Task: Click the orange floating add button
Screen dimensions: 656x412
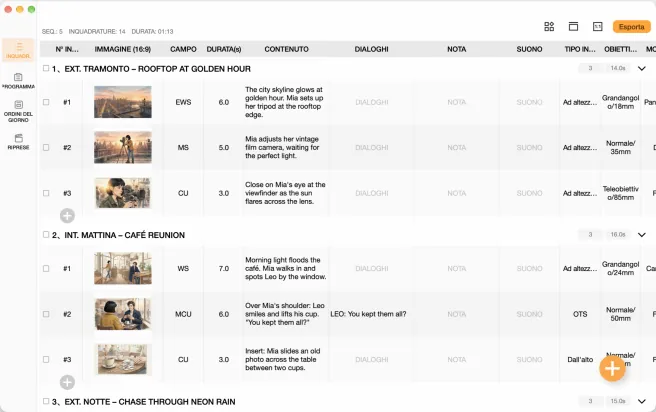Action: pos(612,368)
